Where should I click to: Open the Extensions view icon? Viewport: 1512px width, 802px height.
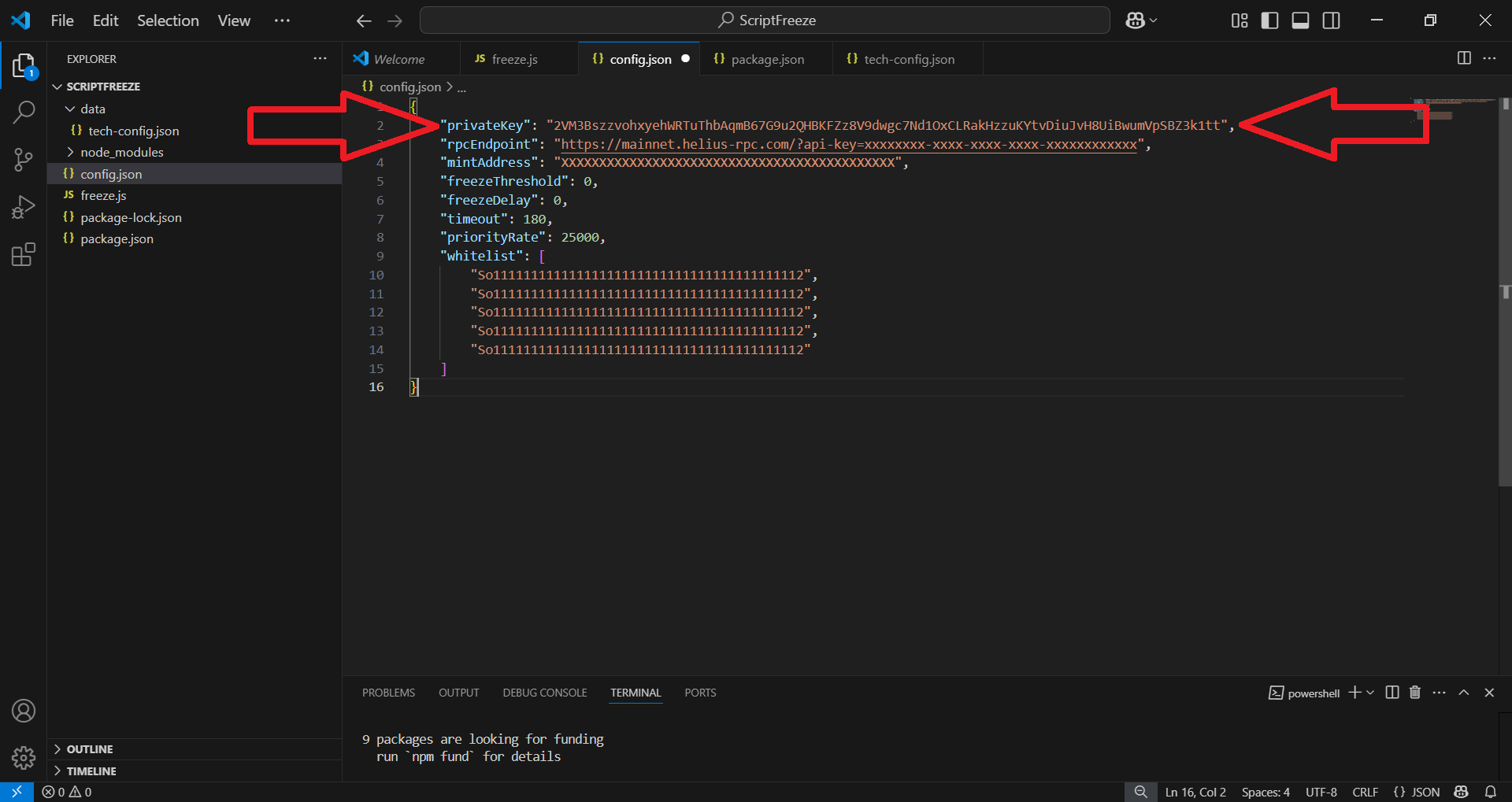point(24,254)
